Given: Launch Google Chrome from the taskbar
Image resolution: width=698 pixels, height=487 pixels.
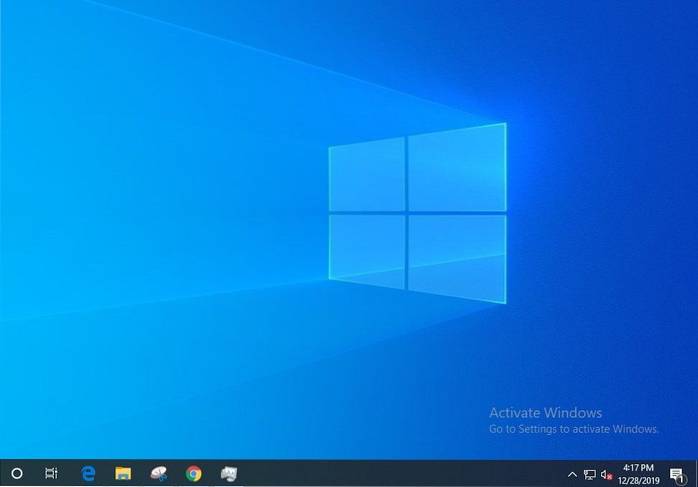Looking at the screenshot, I should [x=193, y=473].
